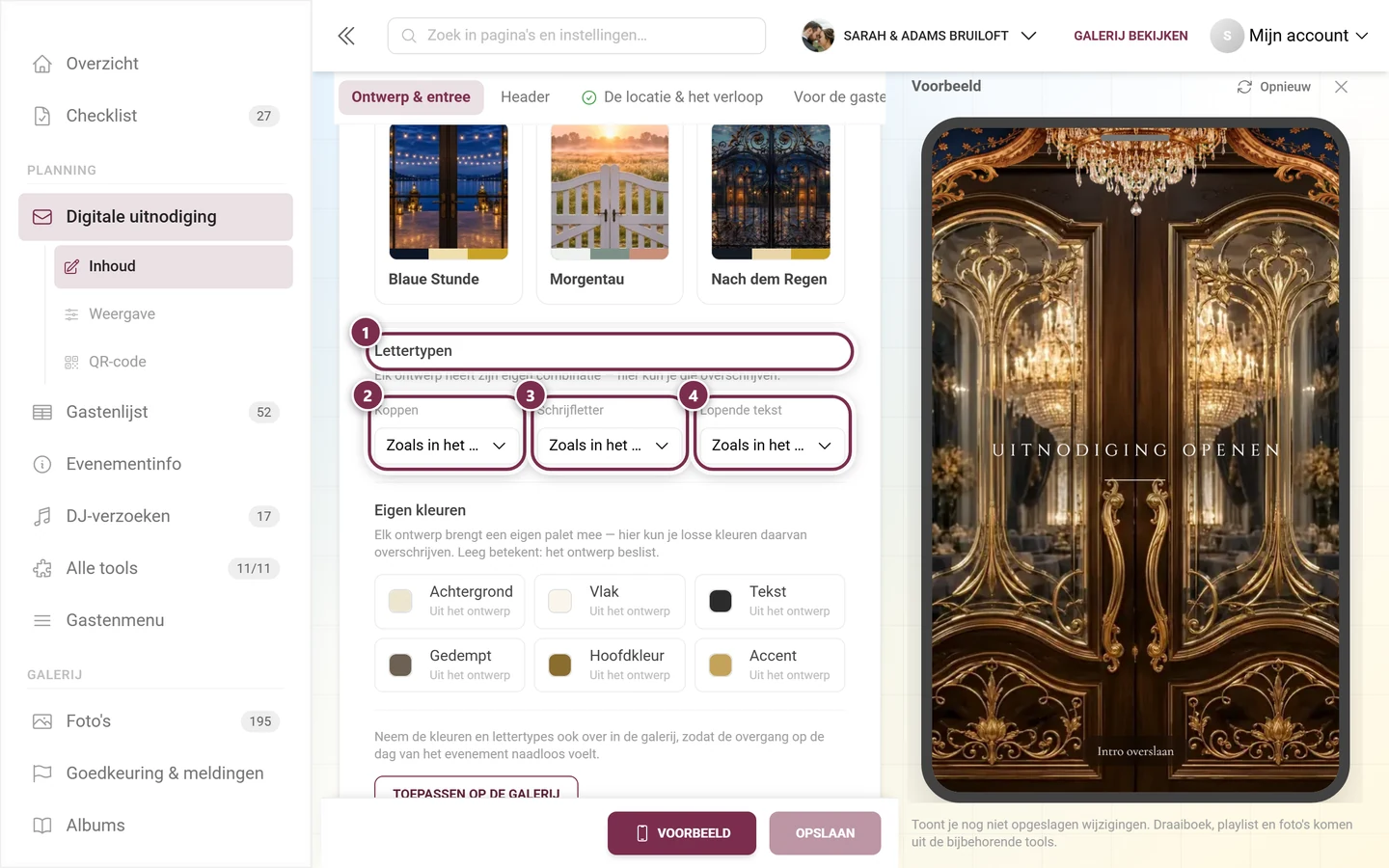
Task: Pick the Hoofdkleur color swatch
Action: (559, 665)
